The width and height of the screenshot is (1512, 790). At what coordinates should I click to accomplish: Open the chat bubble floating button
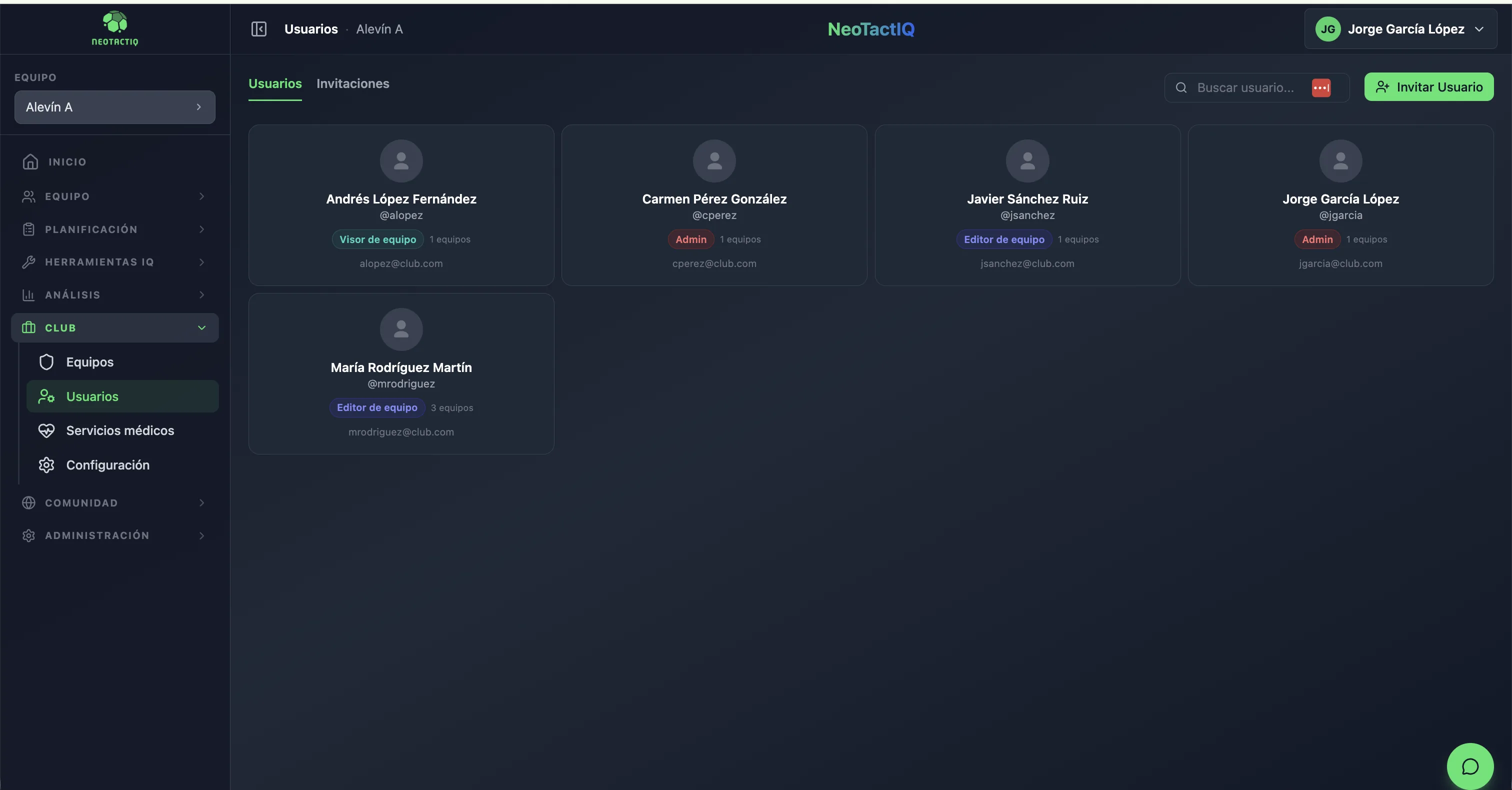[x=1469, y=766]
